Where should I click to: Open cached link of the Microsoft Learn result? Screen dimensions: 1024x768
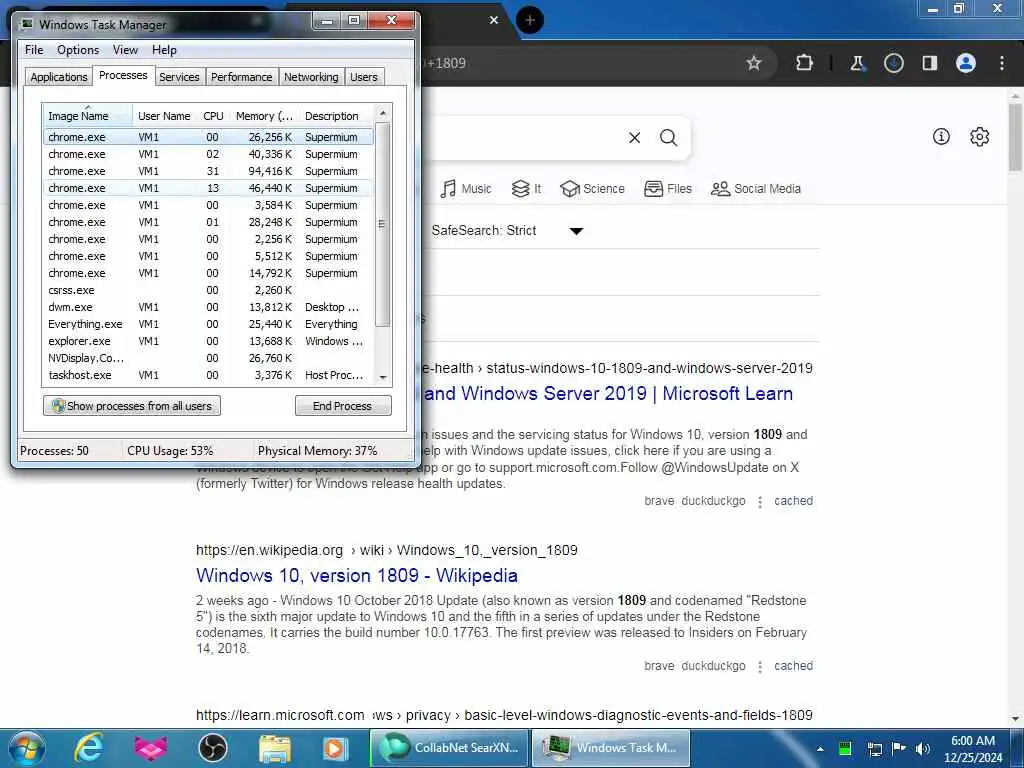click(x=793, y=501)
